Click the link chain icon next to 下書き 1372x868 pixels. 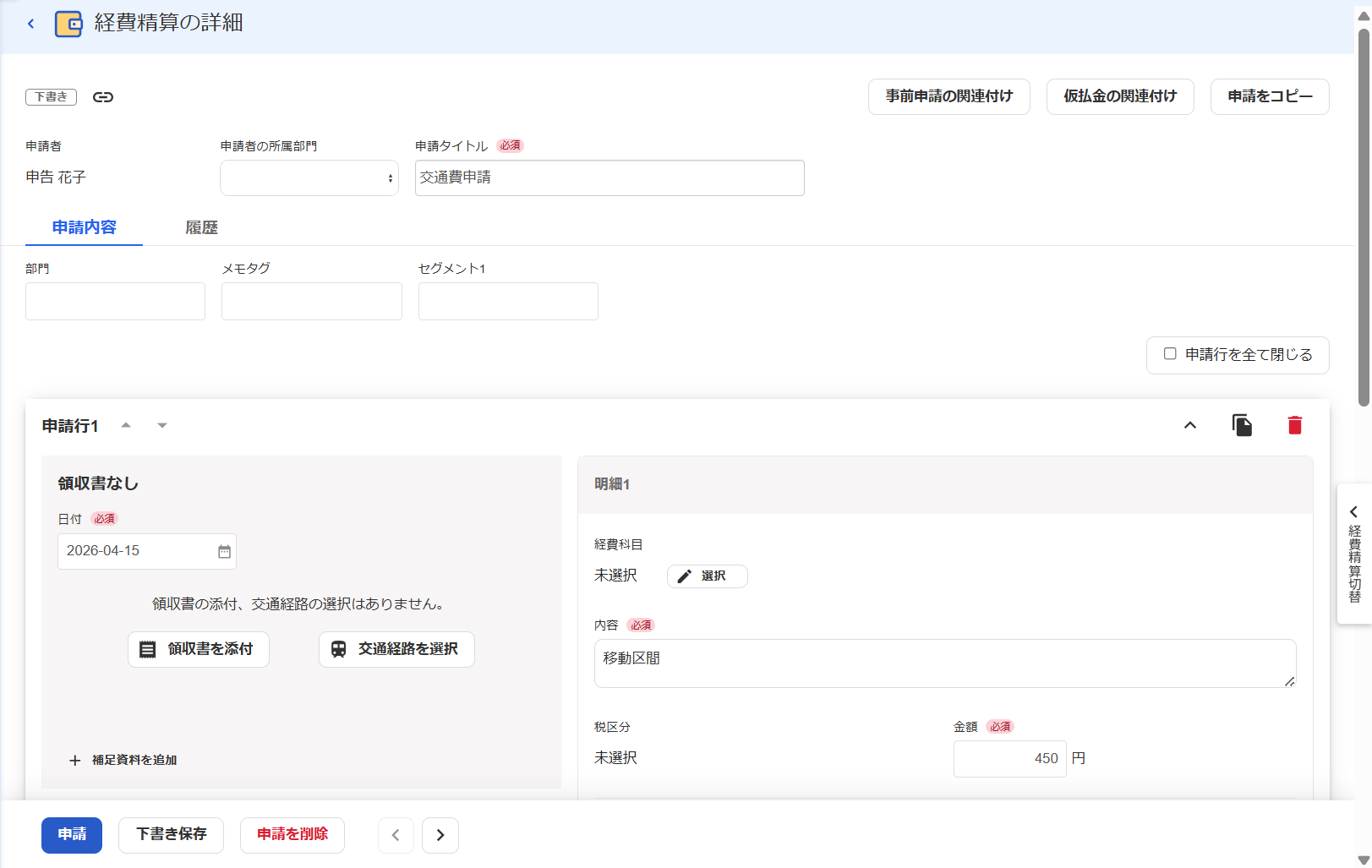[103, 97]
